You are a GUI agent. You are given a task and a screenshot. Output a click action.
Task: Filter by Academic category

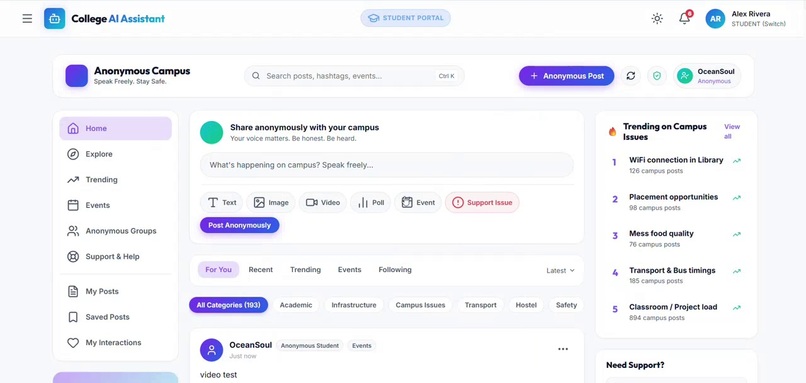pyautogui.click(x=296, y=305)
